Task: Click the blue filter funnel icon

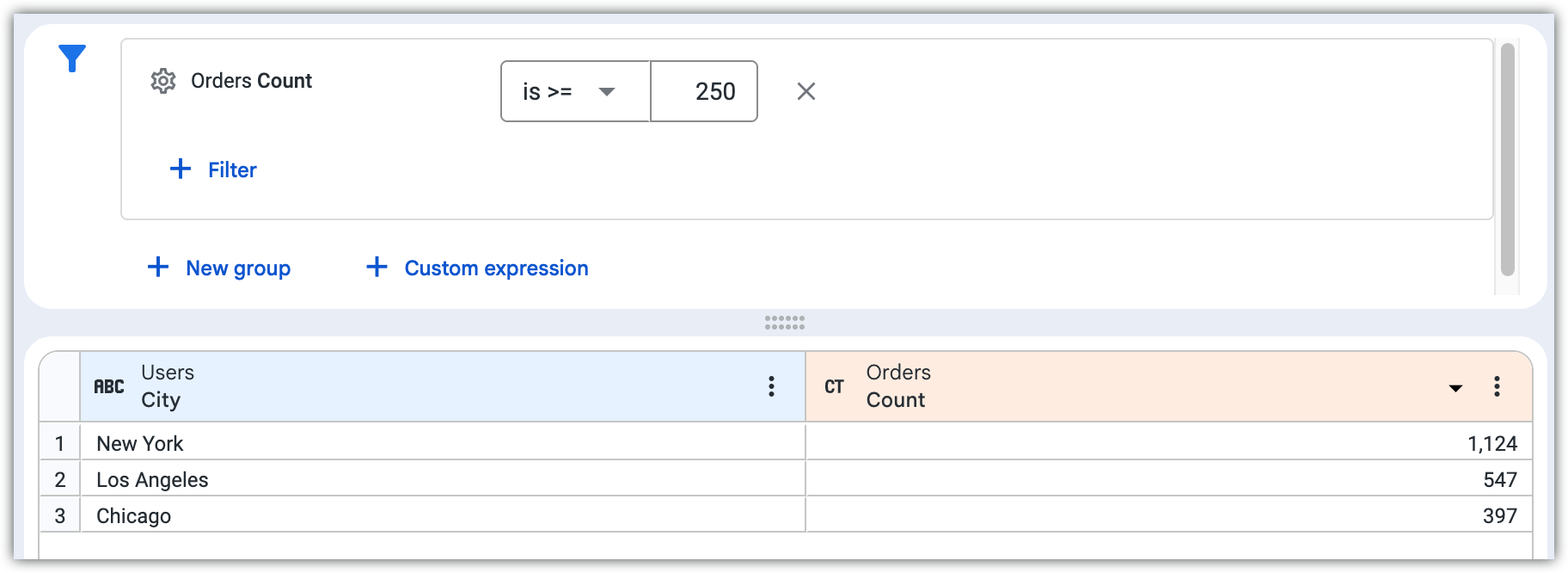Action: [72, 59]
